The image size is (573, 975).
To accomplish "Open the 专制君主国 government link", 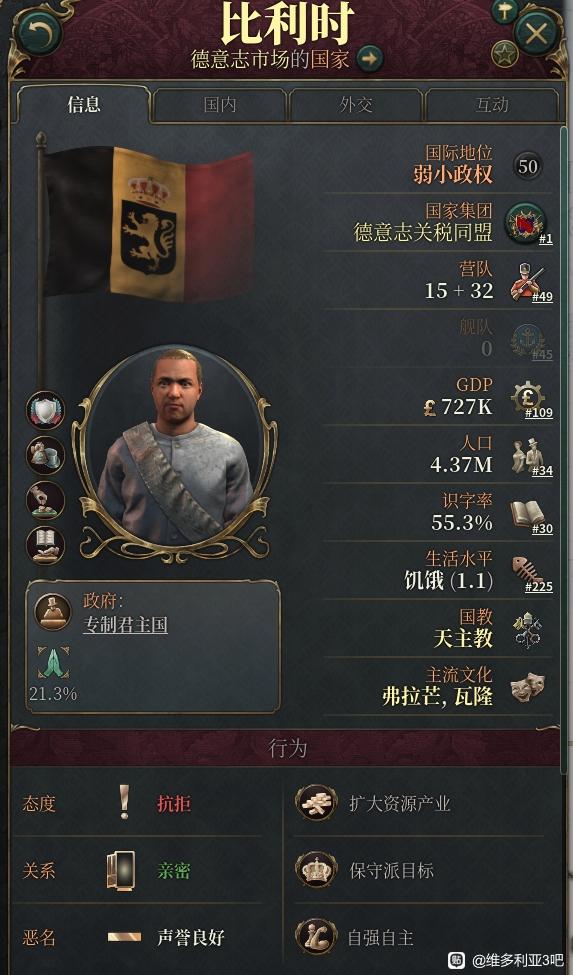I will [126, 624].
